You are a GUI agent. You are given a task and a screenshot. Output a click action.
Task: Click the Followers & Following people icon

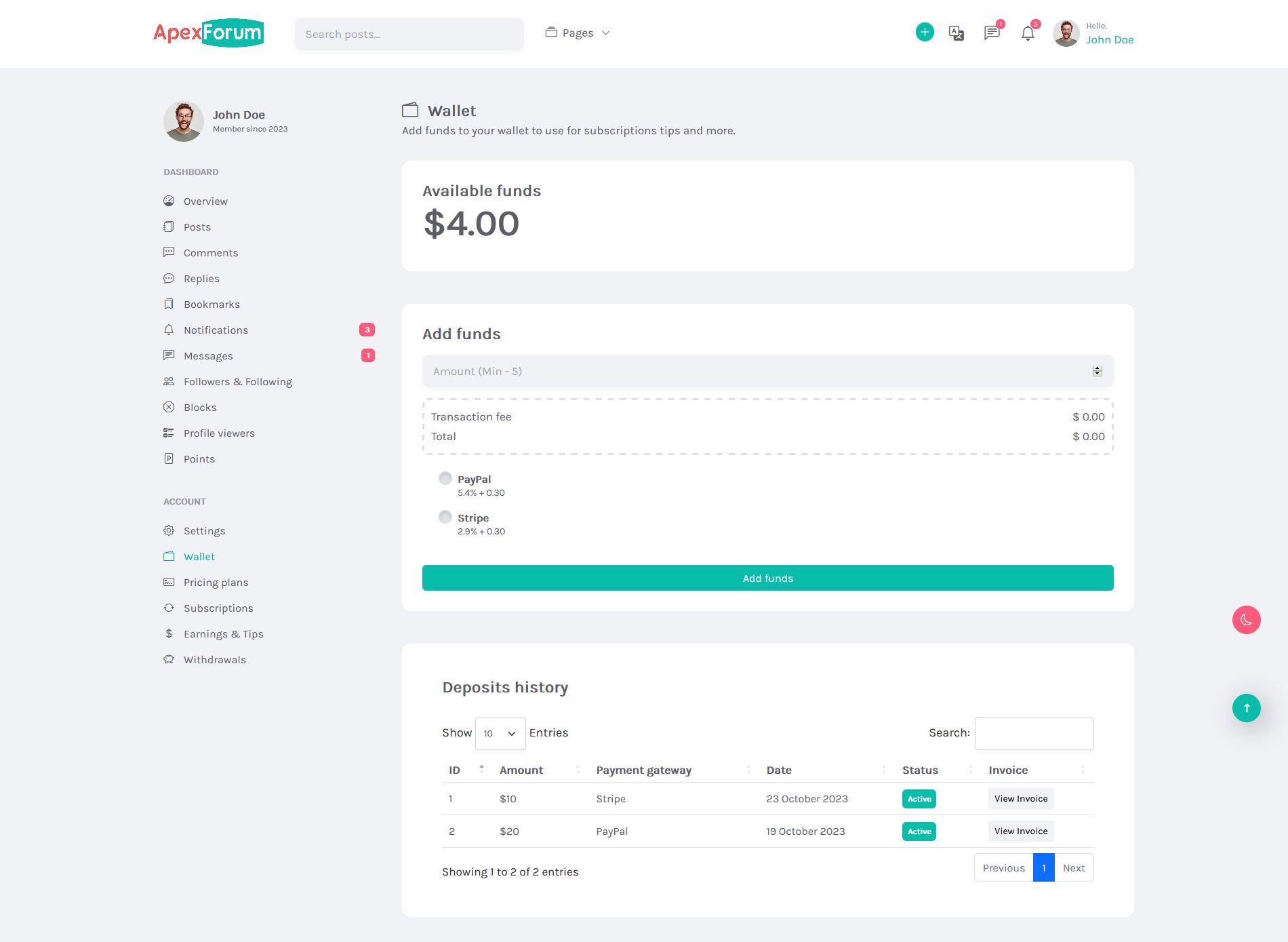(169, 381)
